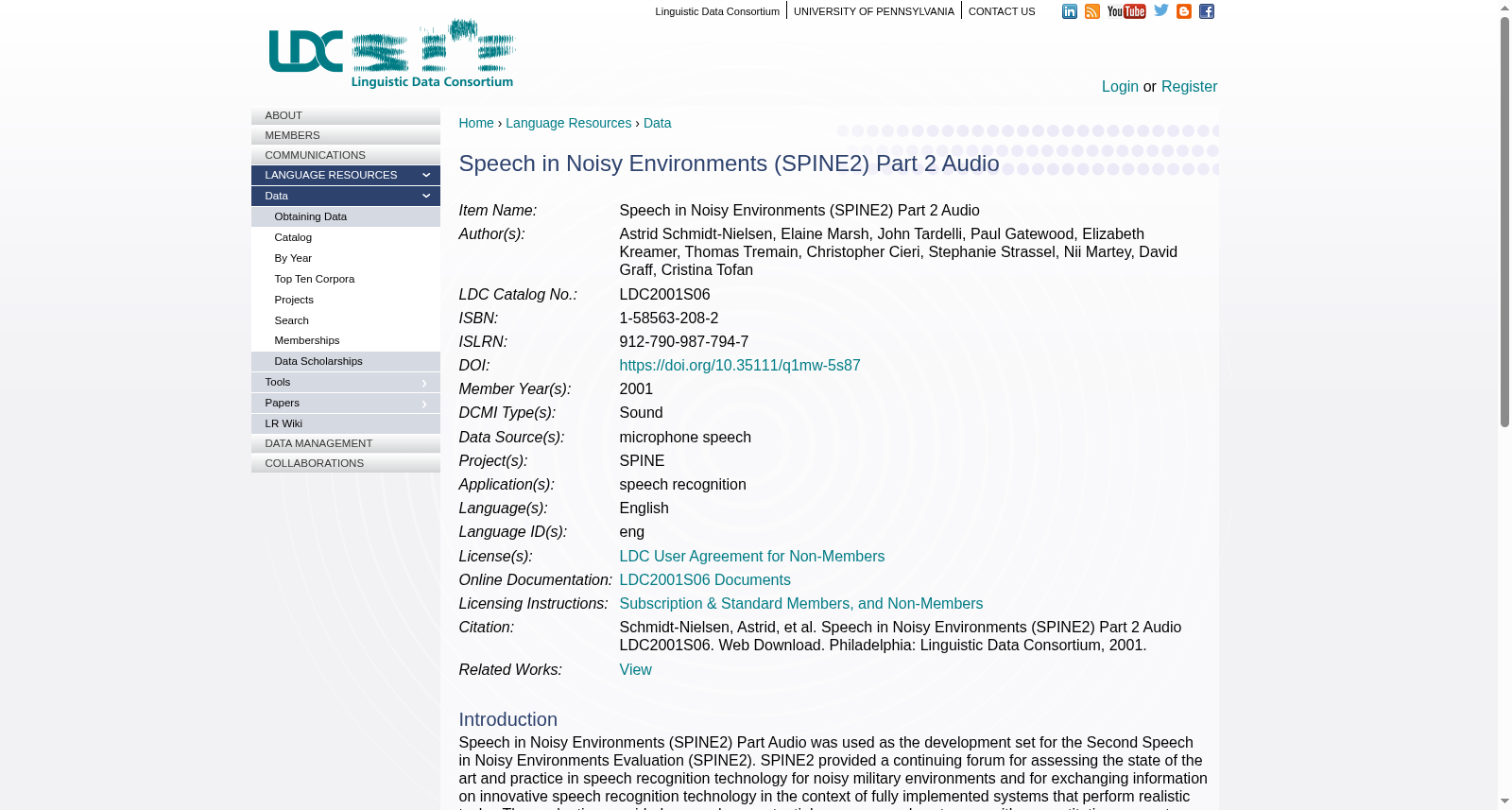Go to Home breadcrumb link
Viewport: 1512px width, 810px height.
tap(476, 123)
